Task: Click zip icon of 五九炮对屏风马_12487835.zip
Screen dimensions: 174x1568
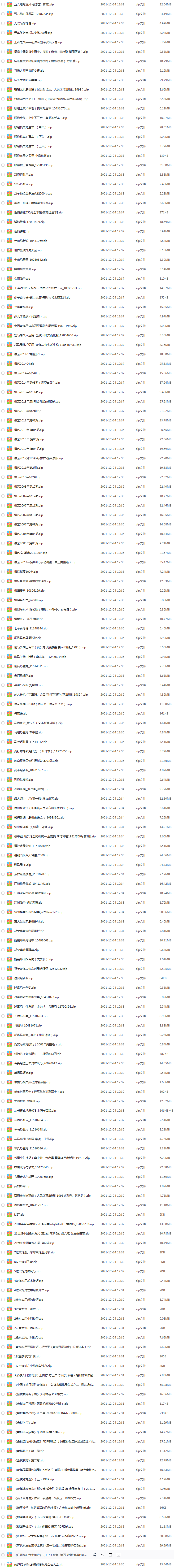Action: [x=10, y=13]
